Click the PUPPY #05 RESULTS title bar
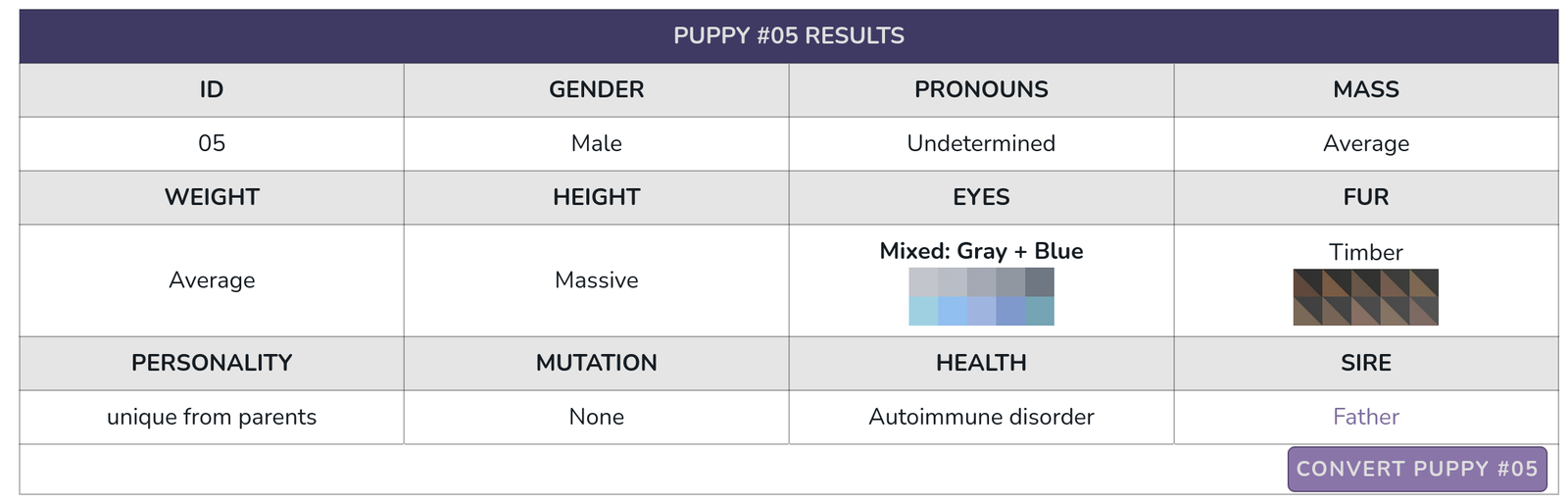This screenshot has width=1568, height=503. click(789, 36)
